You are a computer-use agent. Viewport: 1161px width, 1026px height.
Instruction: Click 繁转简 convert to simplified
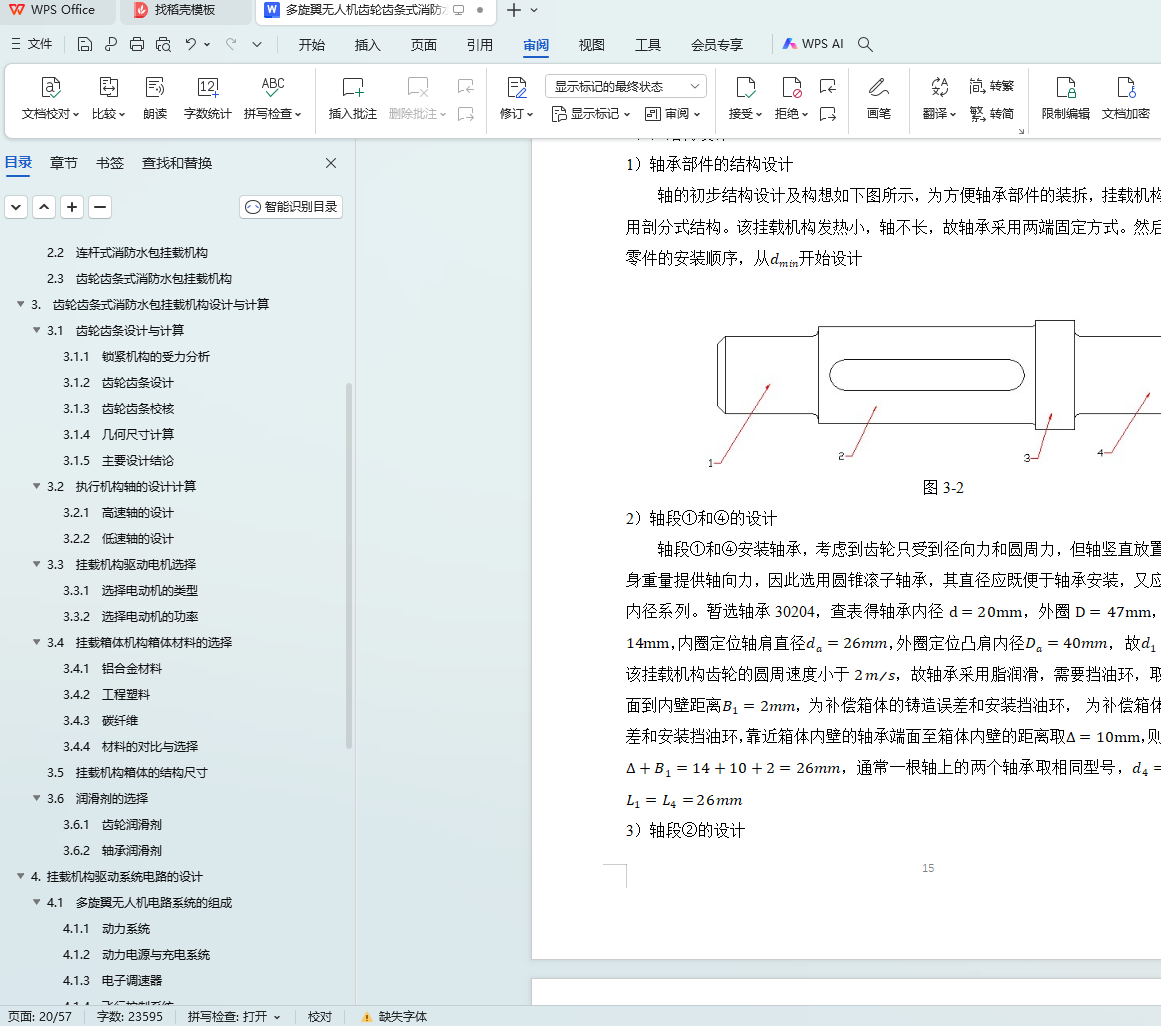(x=991, y=114)
